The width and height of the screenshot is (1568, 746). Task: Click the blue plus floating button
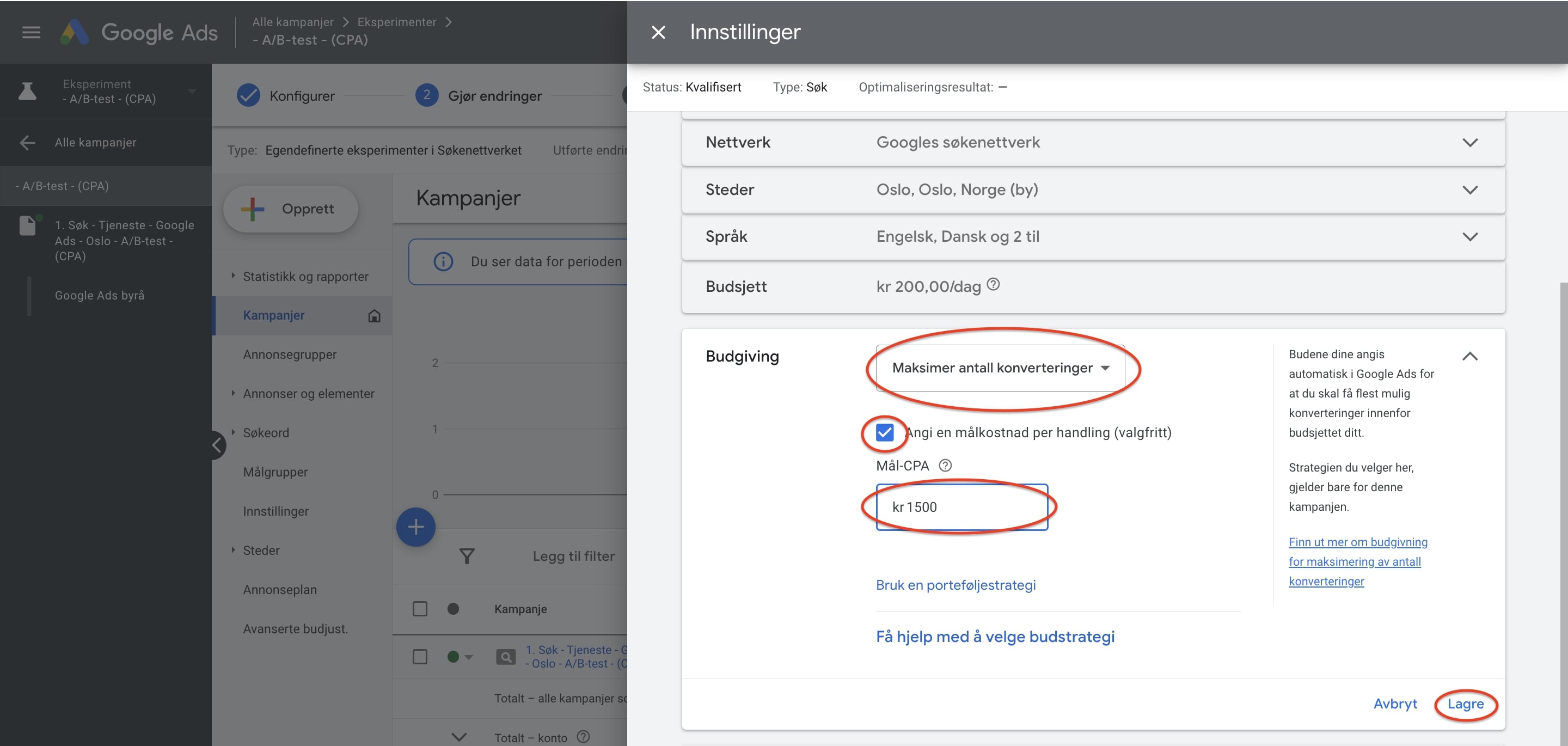pos(415,527)
